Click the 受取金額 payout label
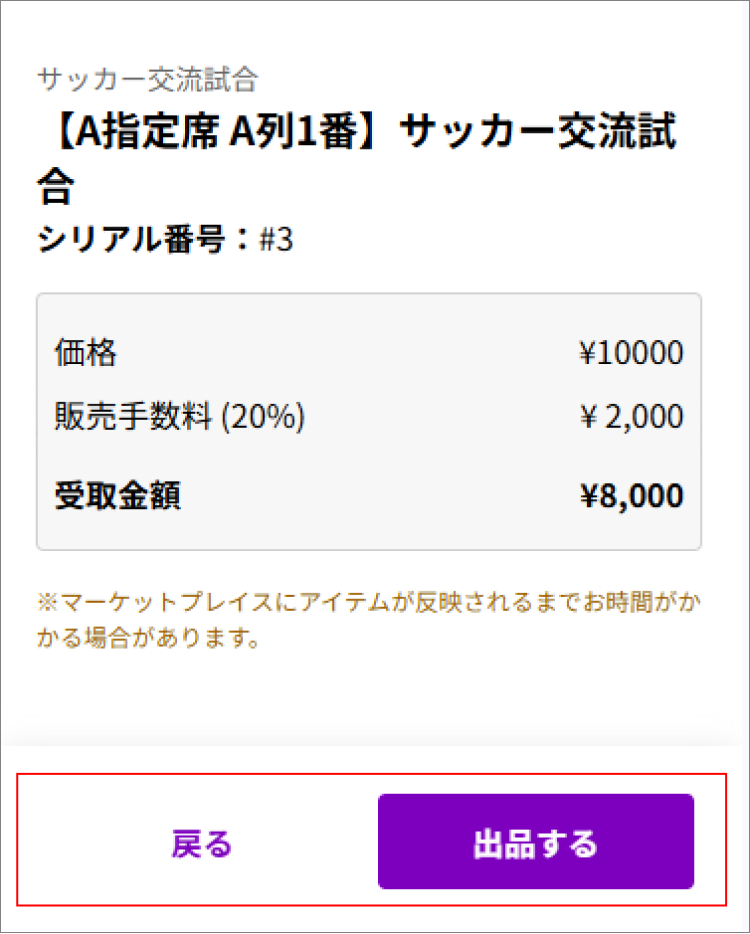 coord(115,495)
